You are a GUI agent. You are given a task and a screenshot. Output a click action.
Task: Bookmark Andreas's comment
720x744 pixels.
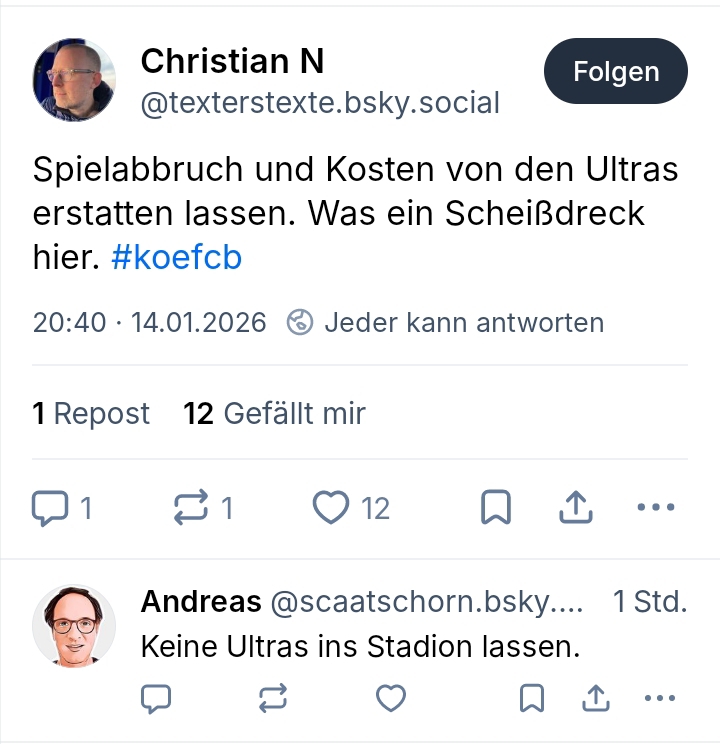click(x=532, y=698)
